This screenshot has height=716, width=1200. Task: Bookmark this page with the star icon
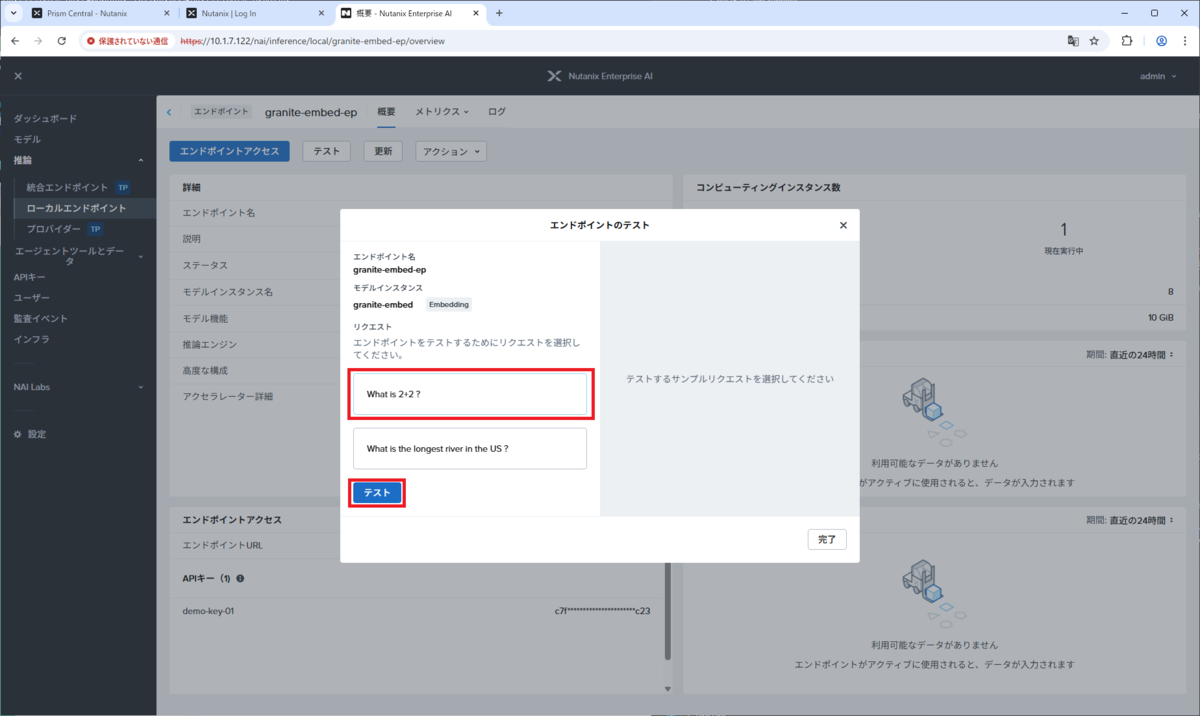[x=1094, y=41]
